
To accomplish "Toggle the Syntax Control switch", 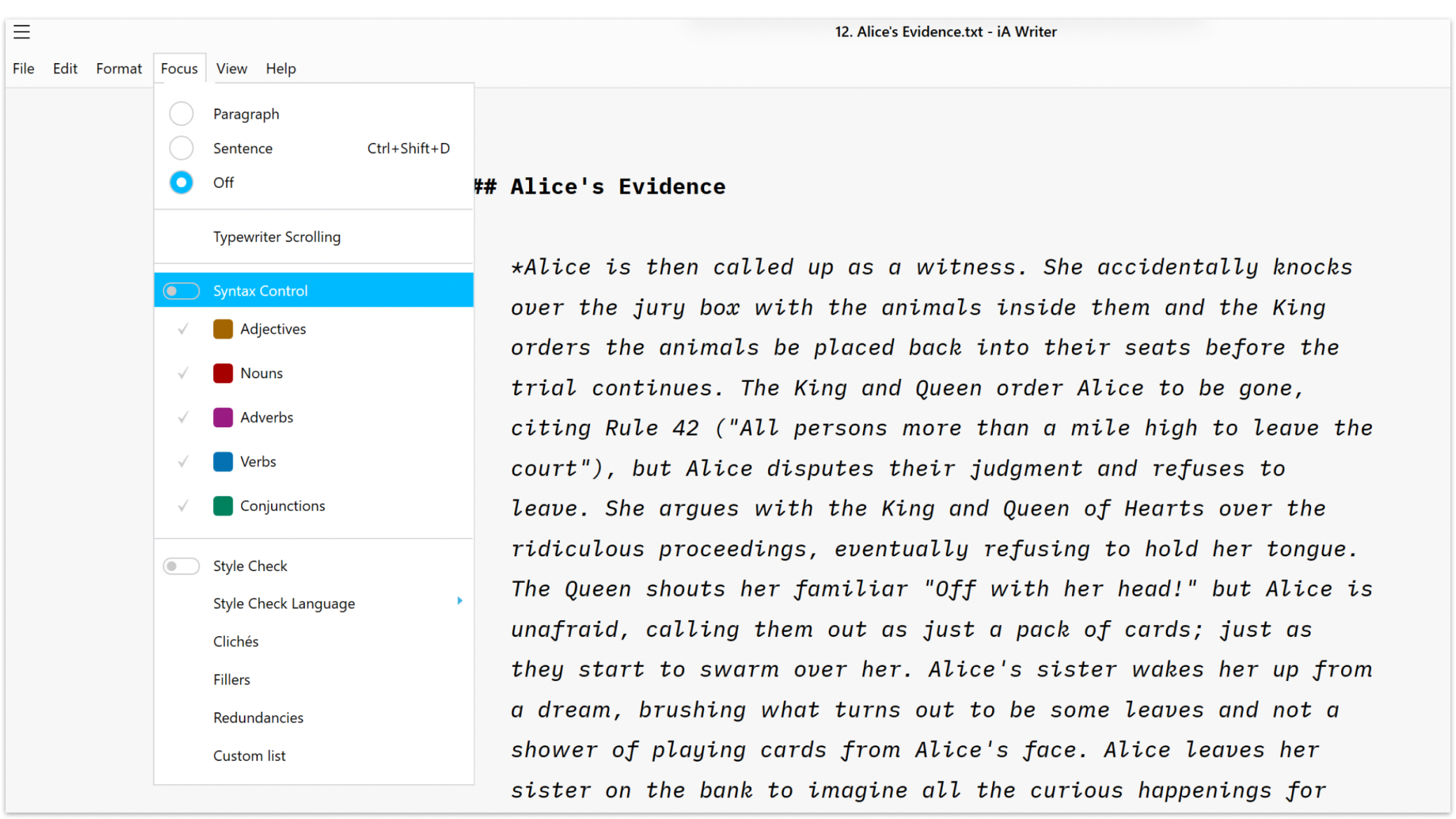I will (x=181, y=291).
